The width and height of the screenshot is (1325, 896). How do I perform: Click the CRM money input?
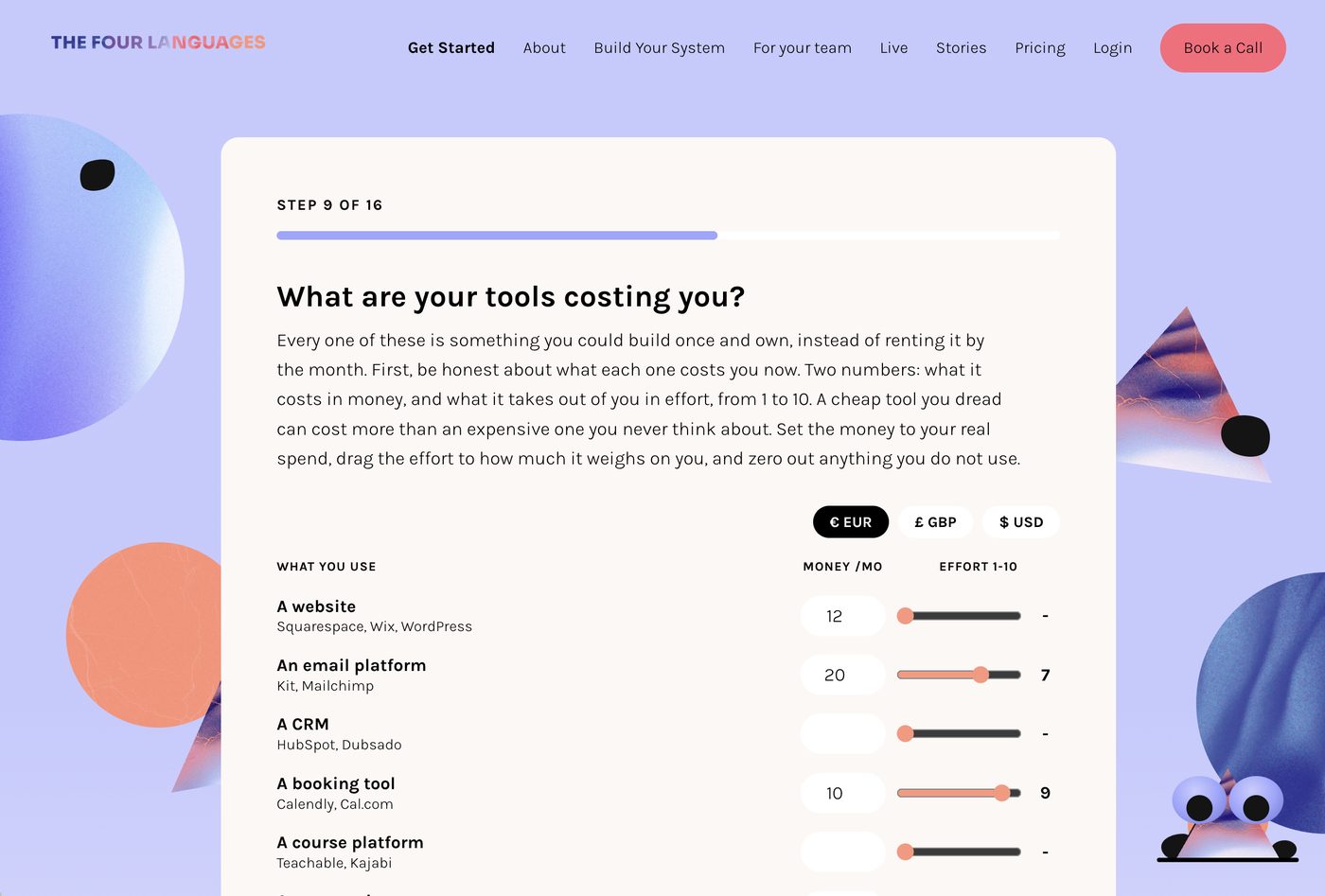[x=843, y=734]
